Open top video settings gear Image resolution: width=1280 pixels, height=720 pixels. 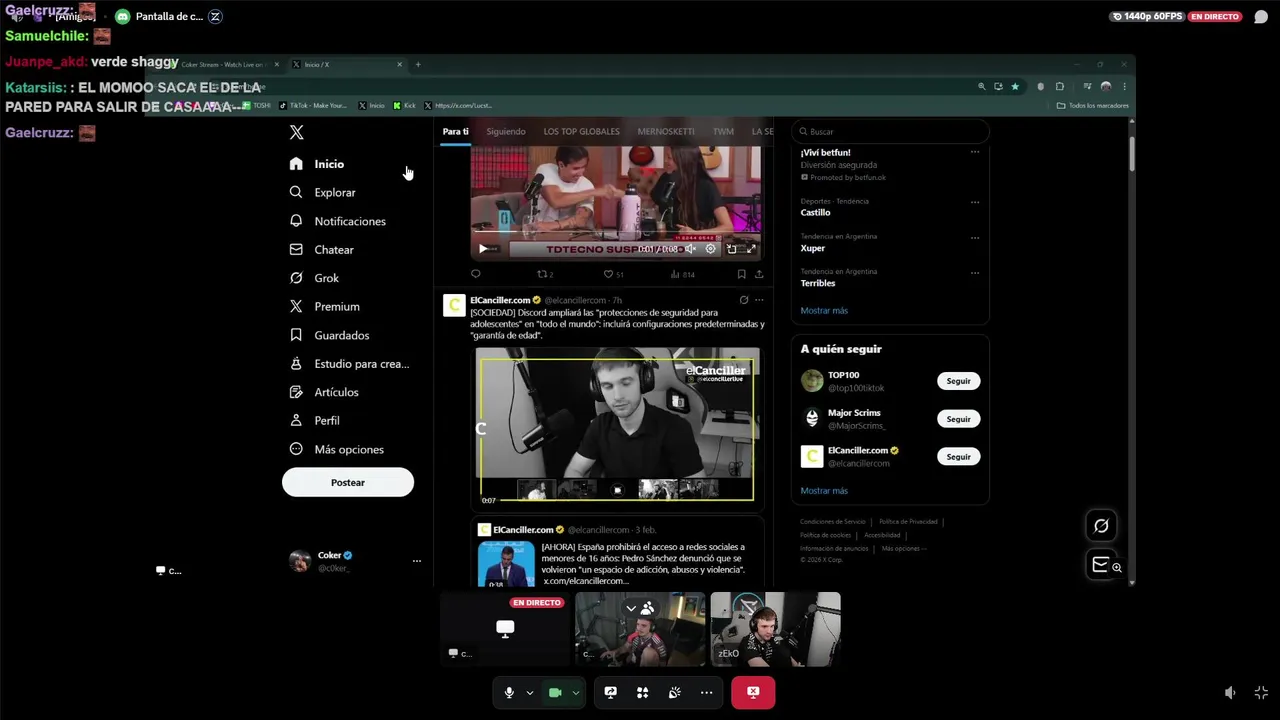coord(711,249)
